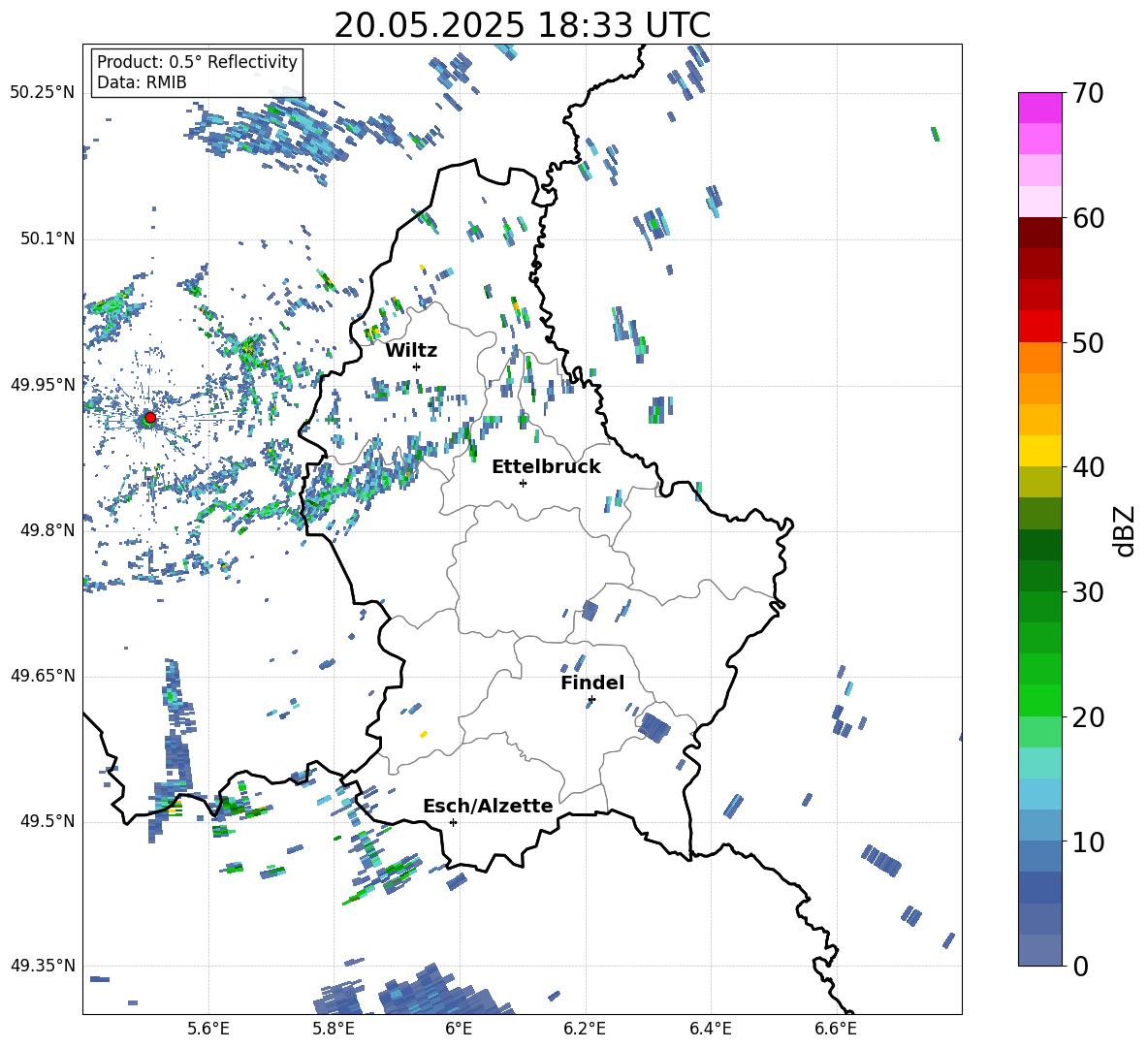Viewport: 1148px width, 1048px height.
Task: Click the colorbar tick label 30
Action: [x=1089, y=592]
